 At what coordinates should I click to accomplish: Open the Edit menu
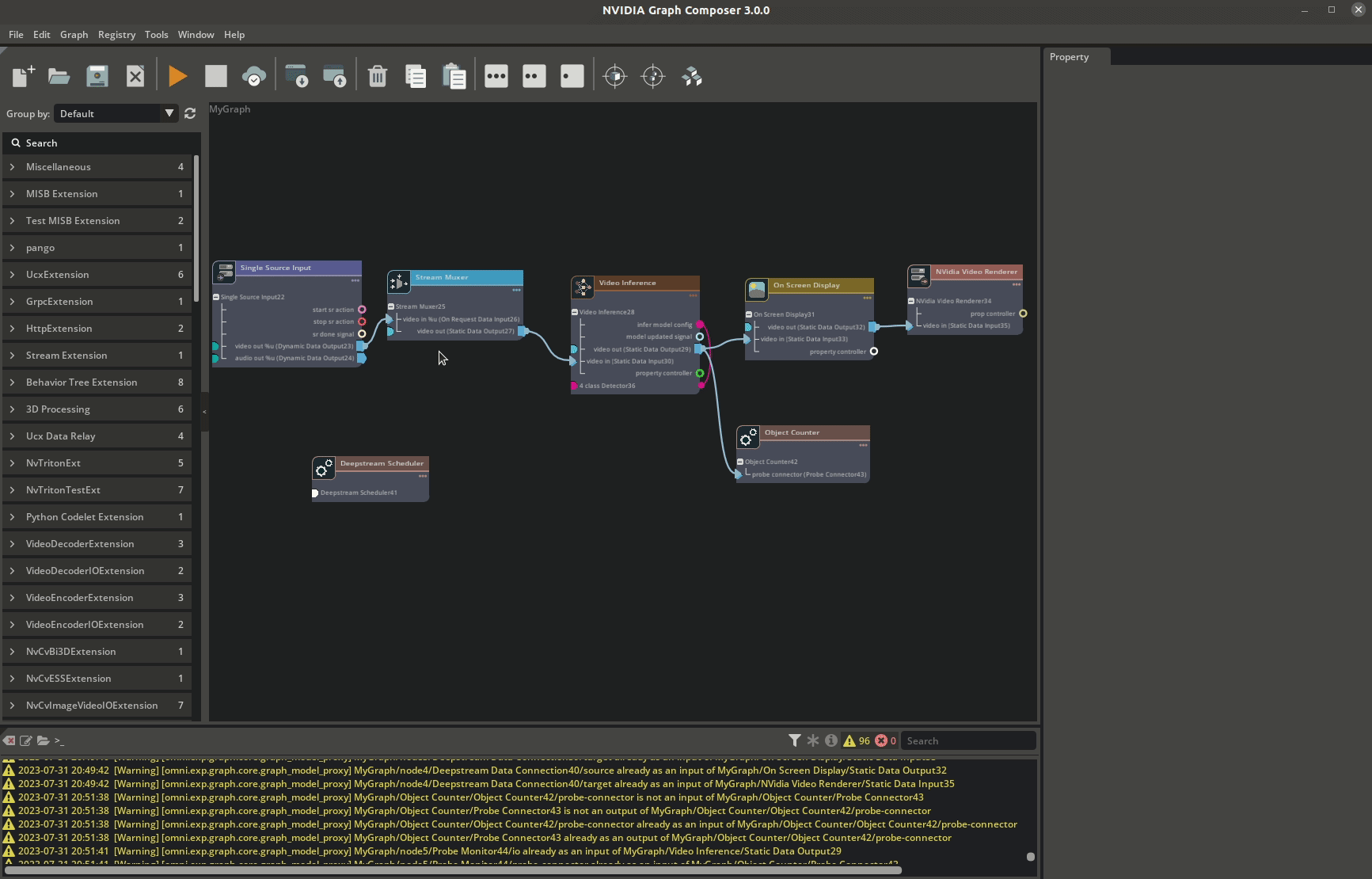click(x=41, y=35)
